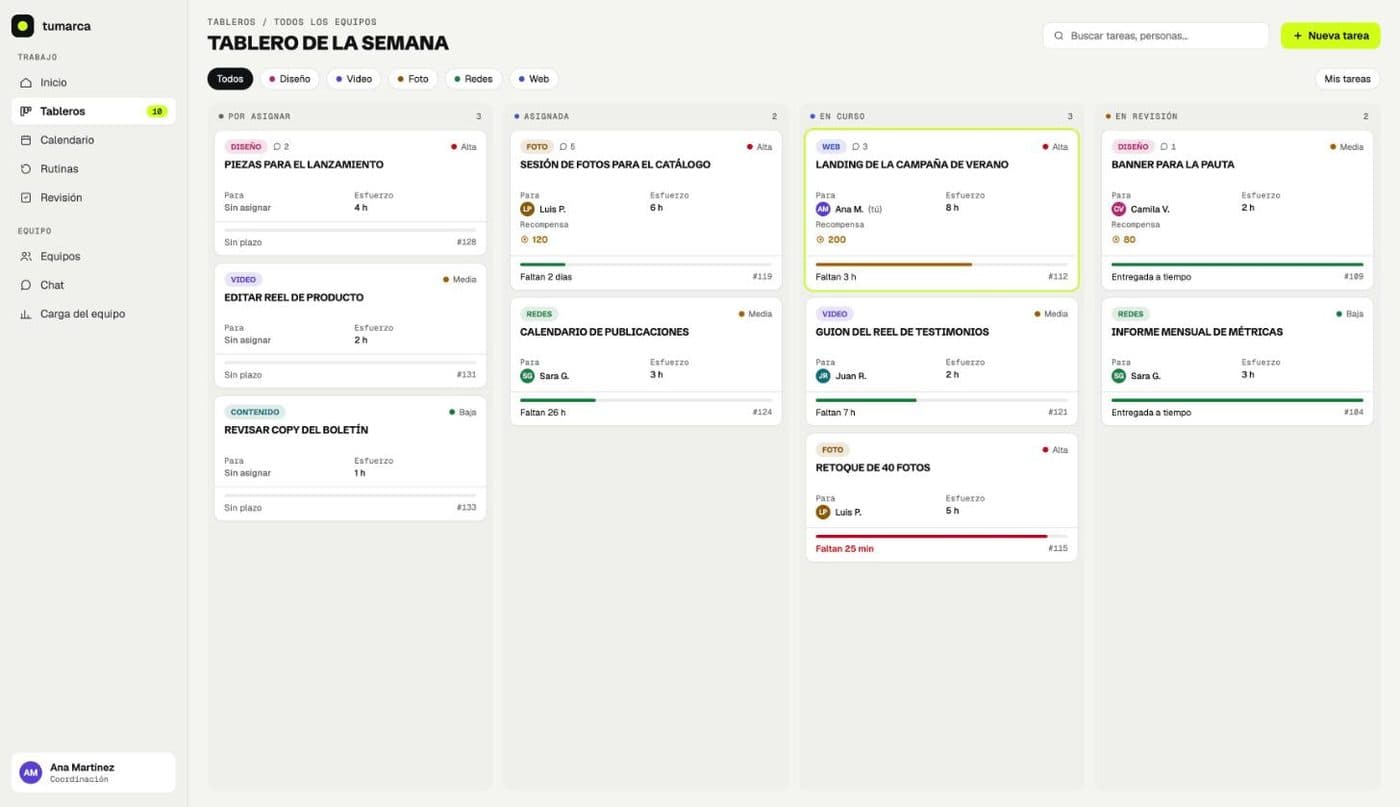Click the En revisión column header
The image size is (1400, 807).
coord(1237,117)
